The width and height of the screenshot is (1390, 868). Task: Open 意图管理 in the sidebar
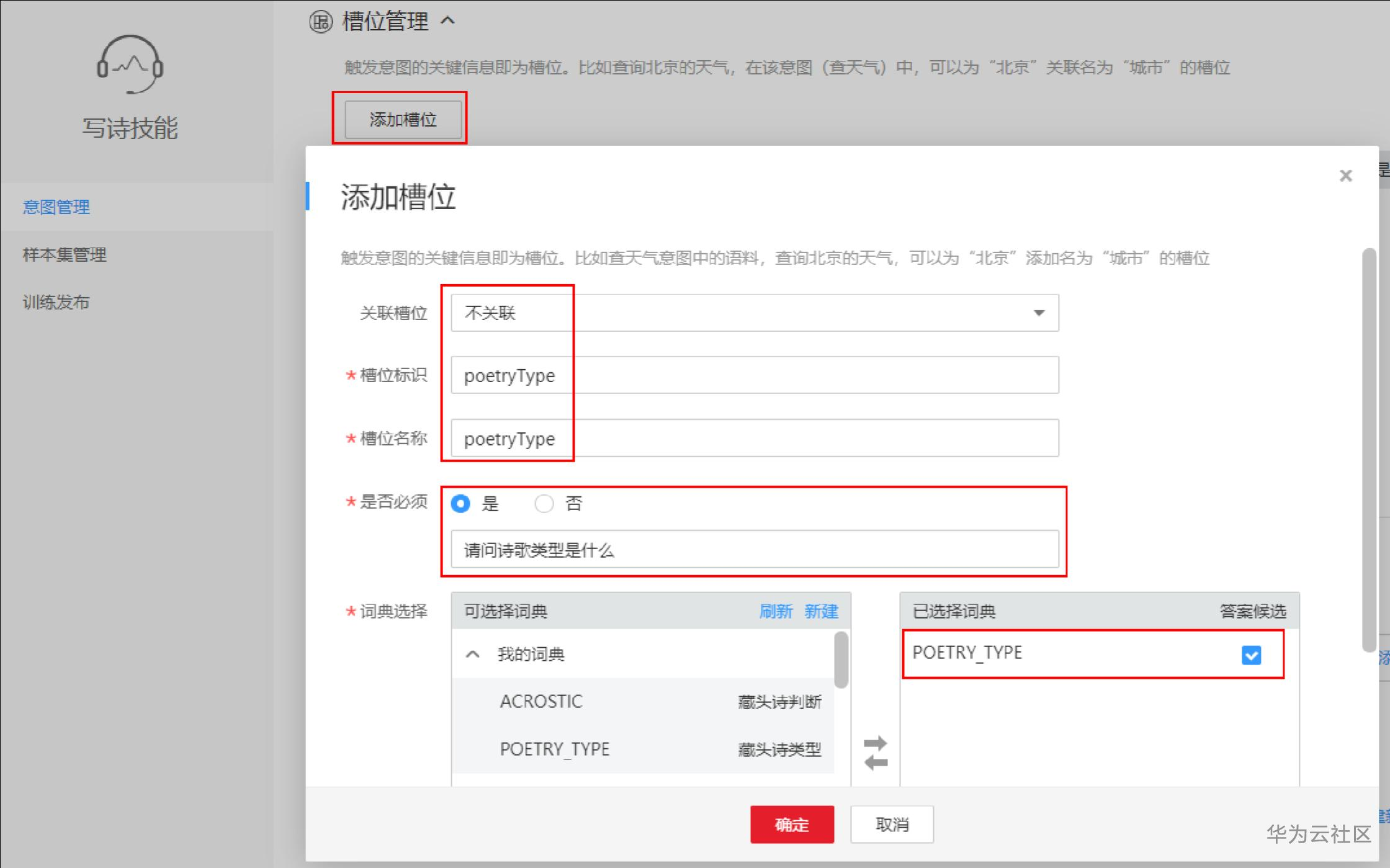pyautogui.click(x=56, y=207)
